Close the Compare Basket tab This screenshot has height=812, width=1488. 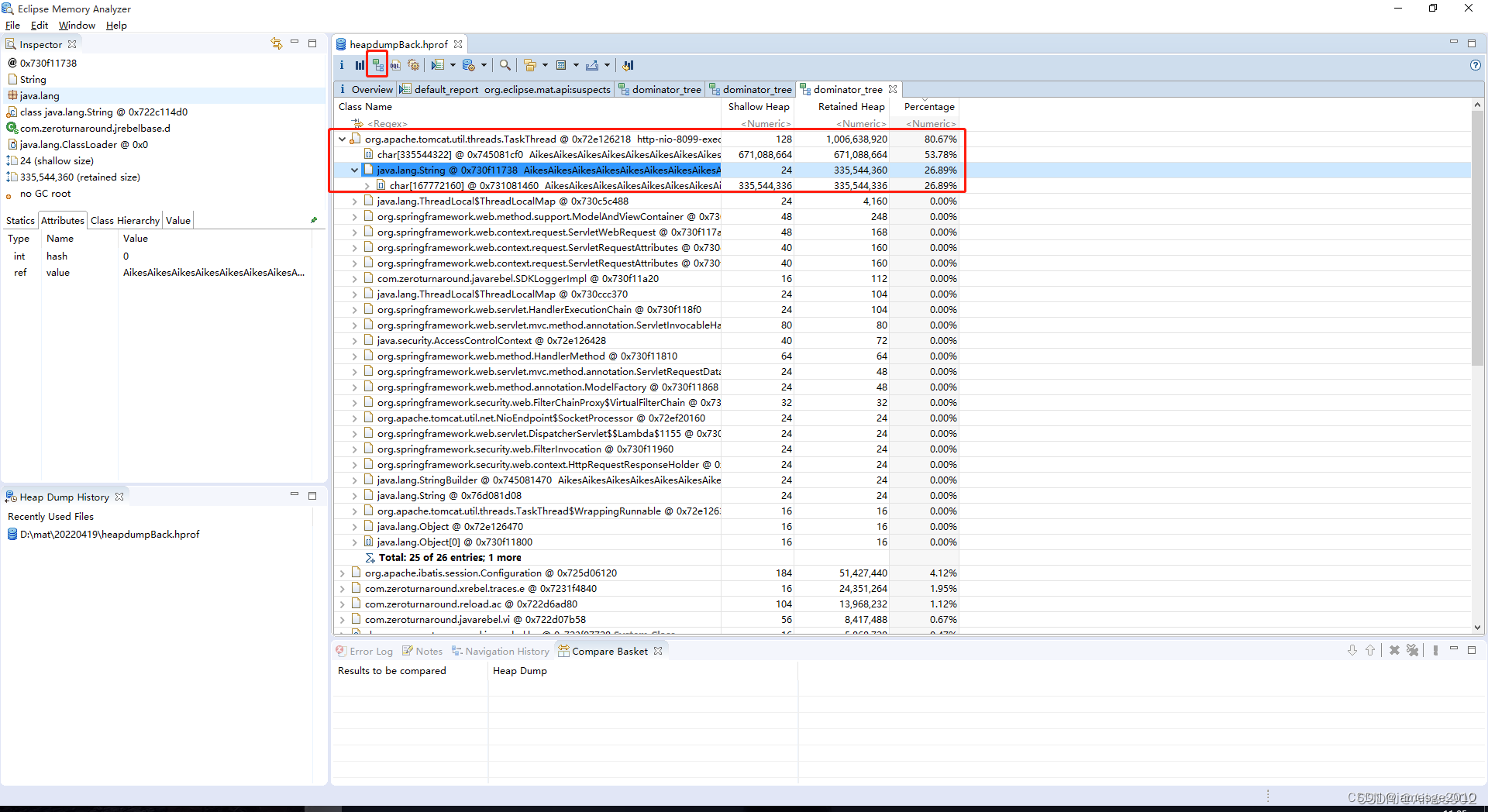pyautogui.click(x=658, y=651)
